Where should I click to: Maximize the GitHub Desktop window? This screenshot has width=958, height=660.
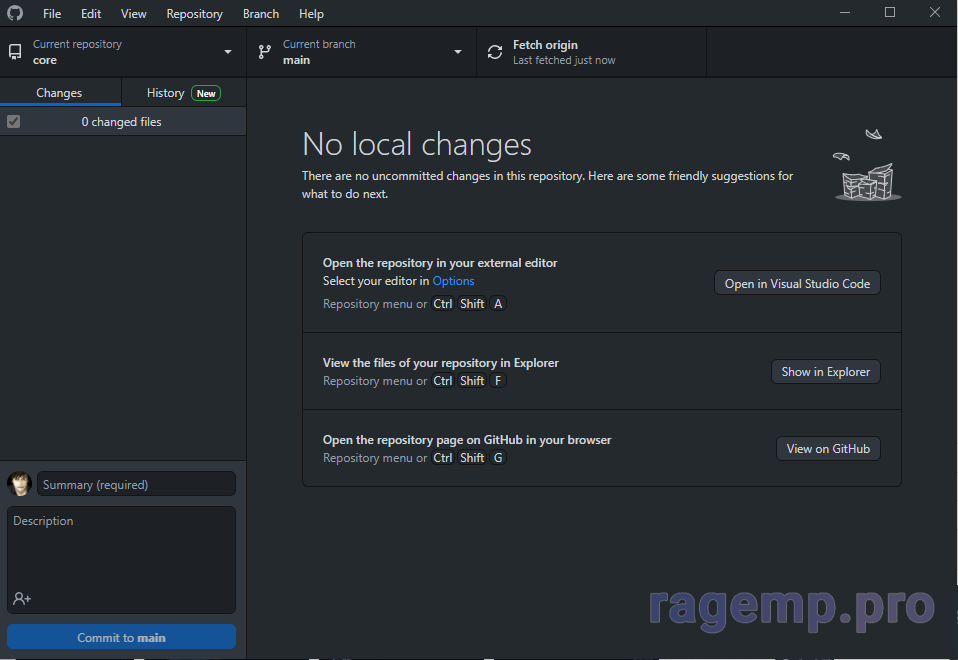pos(890,12)
